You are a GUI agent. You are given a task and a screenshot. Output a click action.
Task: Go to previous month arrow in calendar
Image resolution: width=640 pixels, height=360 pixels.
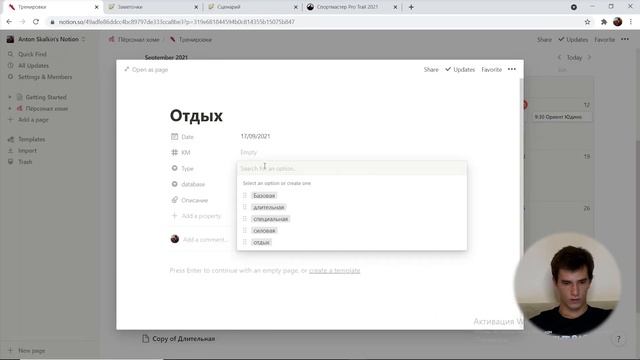pyautogui.click(x=560, y=58)
